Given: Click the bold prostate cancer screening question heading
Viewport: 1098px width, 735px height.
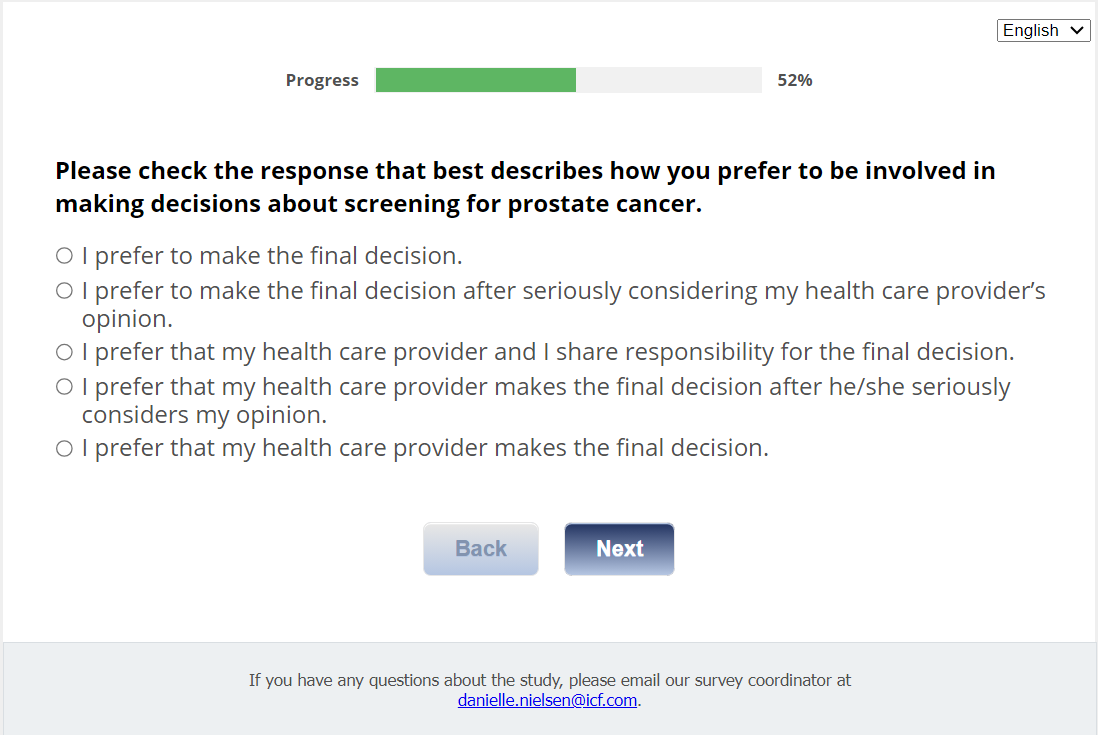Looking at the screenshot, I should [x=525, y=187].
